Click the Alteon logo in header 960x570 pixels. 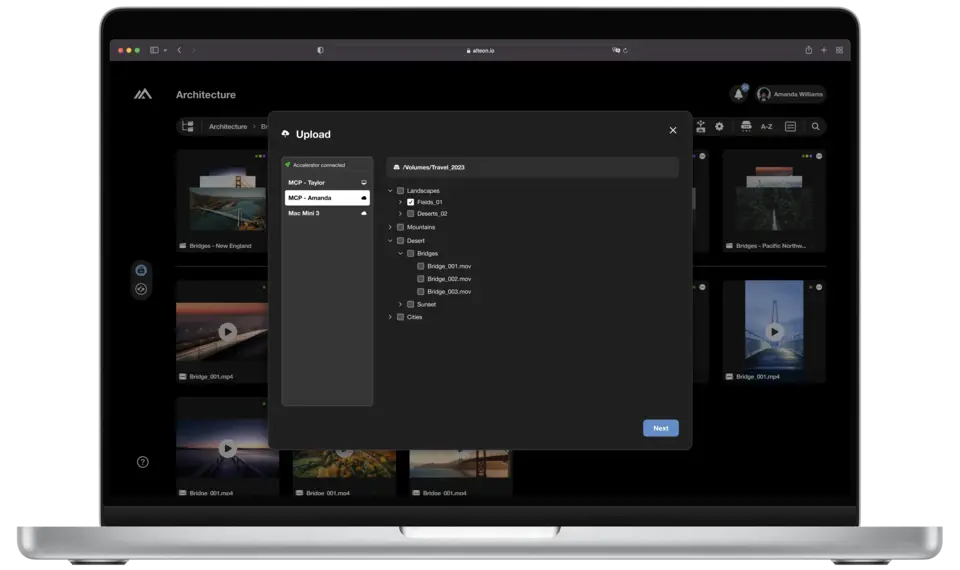tap(143, 95)
